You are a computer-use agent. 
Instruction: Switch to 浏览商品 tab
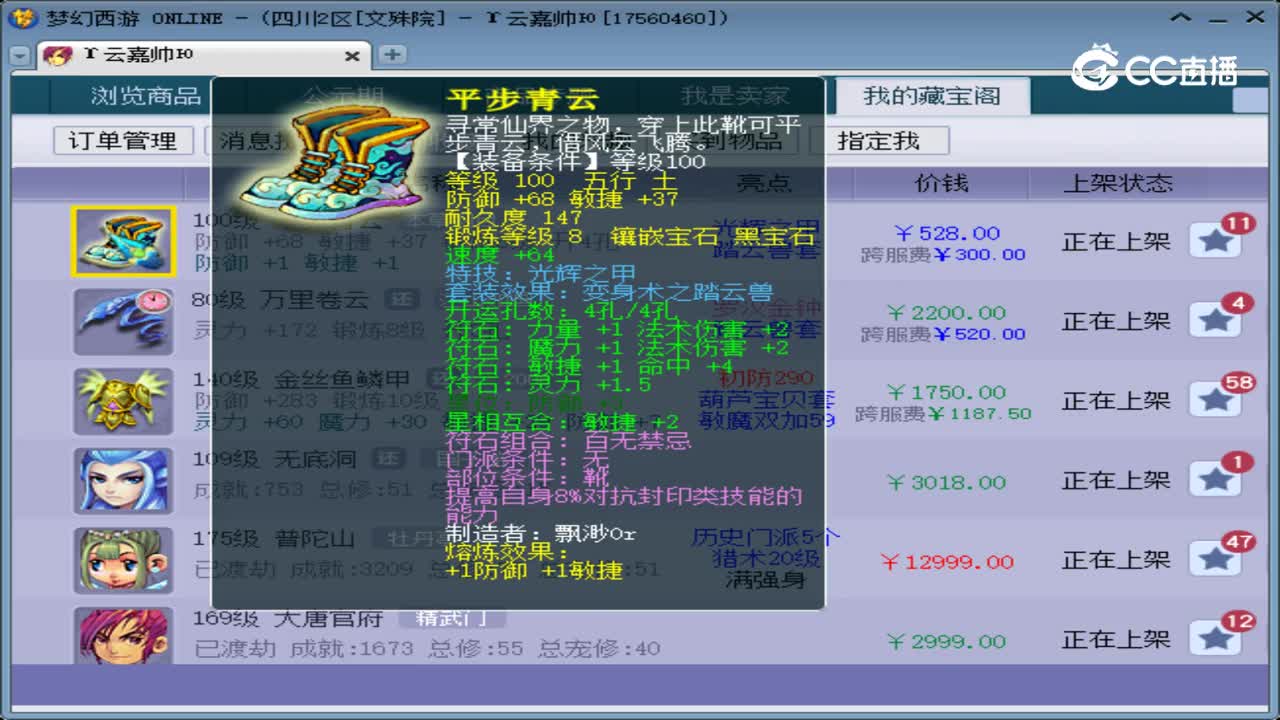(146, 96)
